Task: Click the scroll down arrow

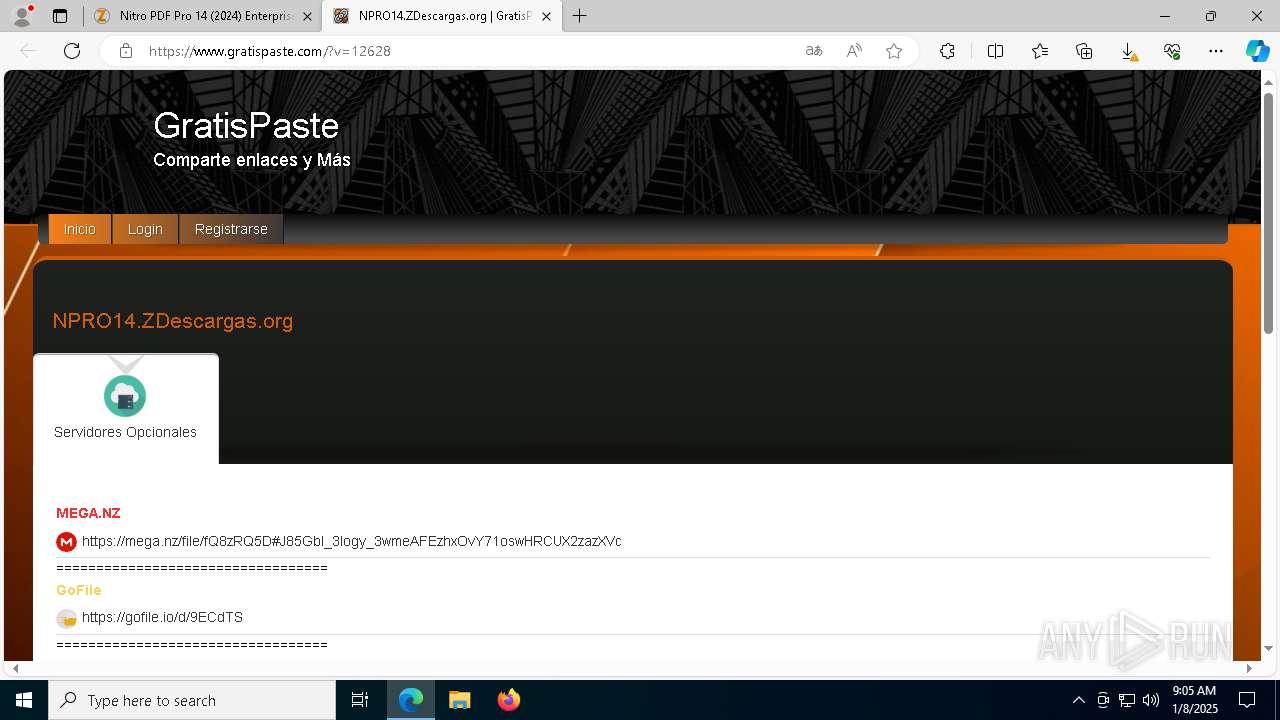Action: coord(1268,649)
